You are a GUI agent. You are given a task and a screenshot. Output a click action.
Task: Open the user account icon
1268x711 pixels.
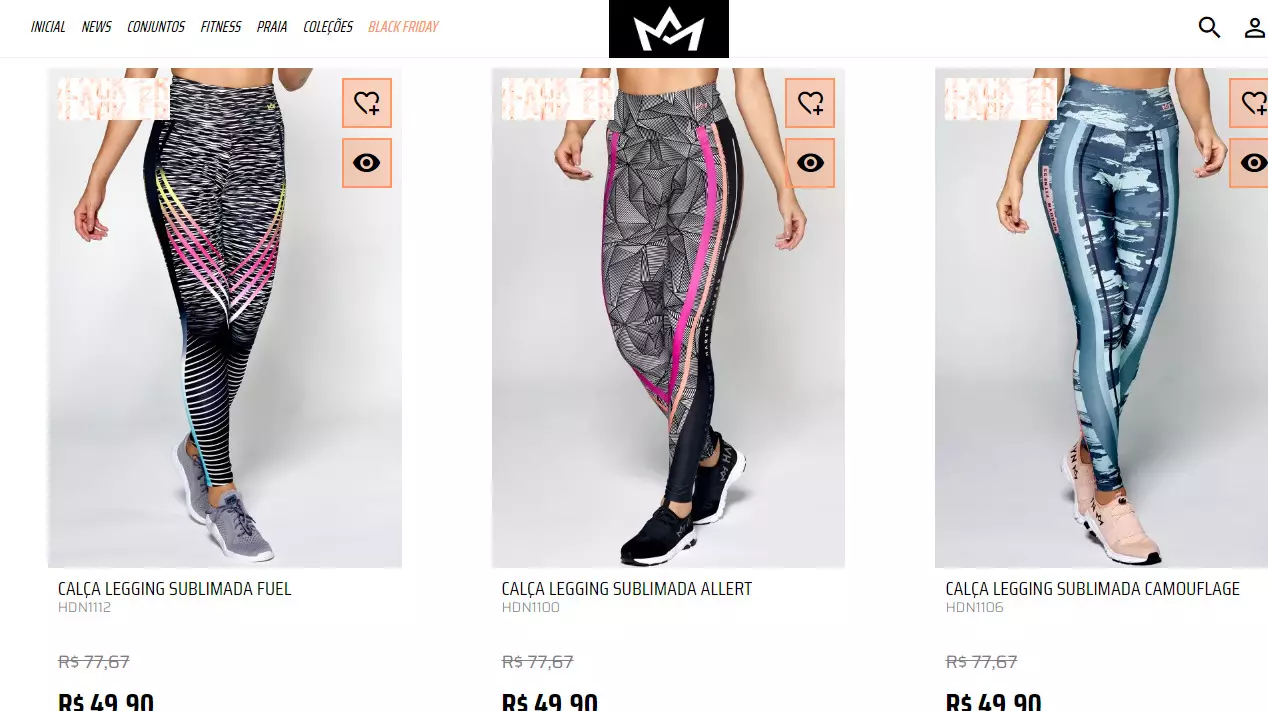pos(1254,27)
